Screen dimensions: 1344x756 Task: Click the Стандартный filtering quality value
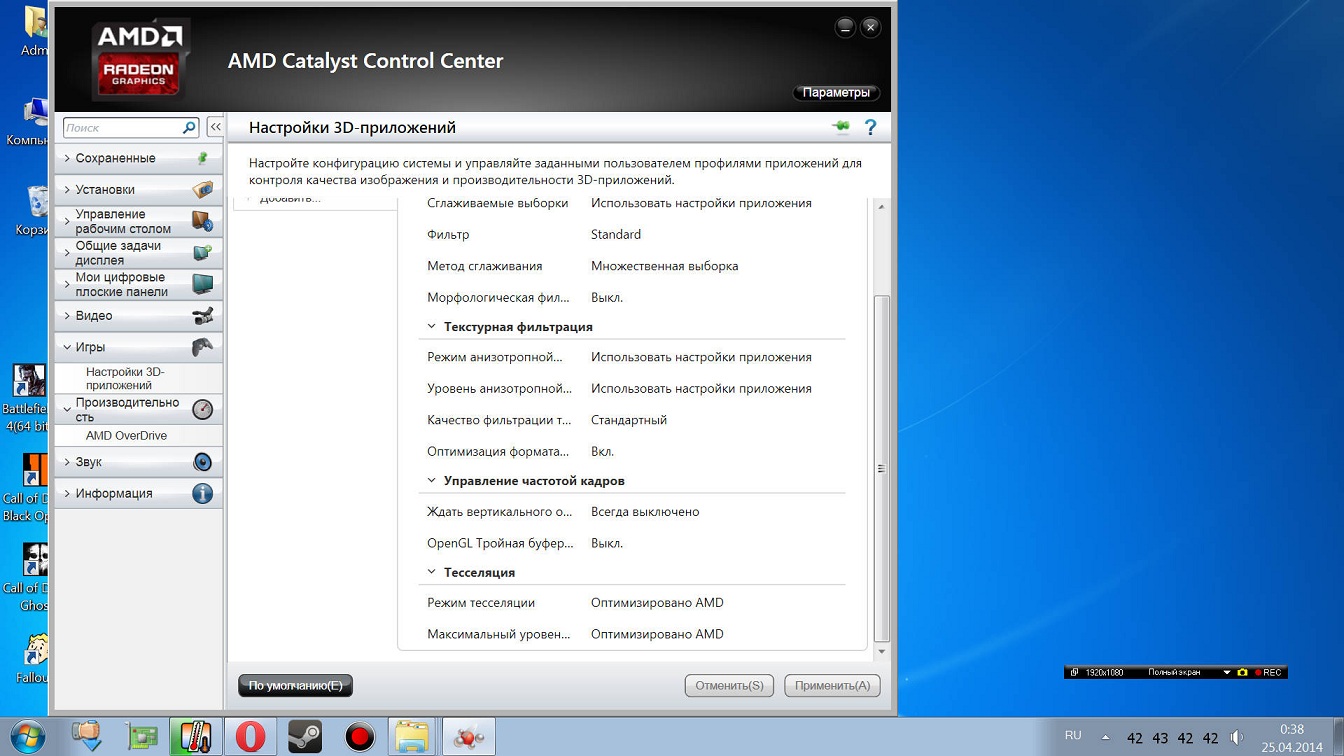pyautogui.click(x=629, y=421)
